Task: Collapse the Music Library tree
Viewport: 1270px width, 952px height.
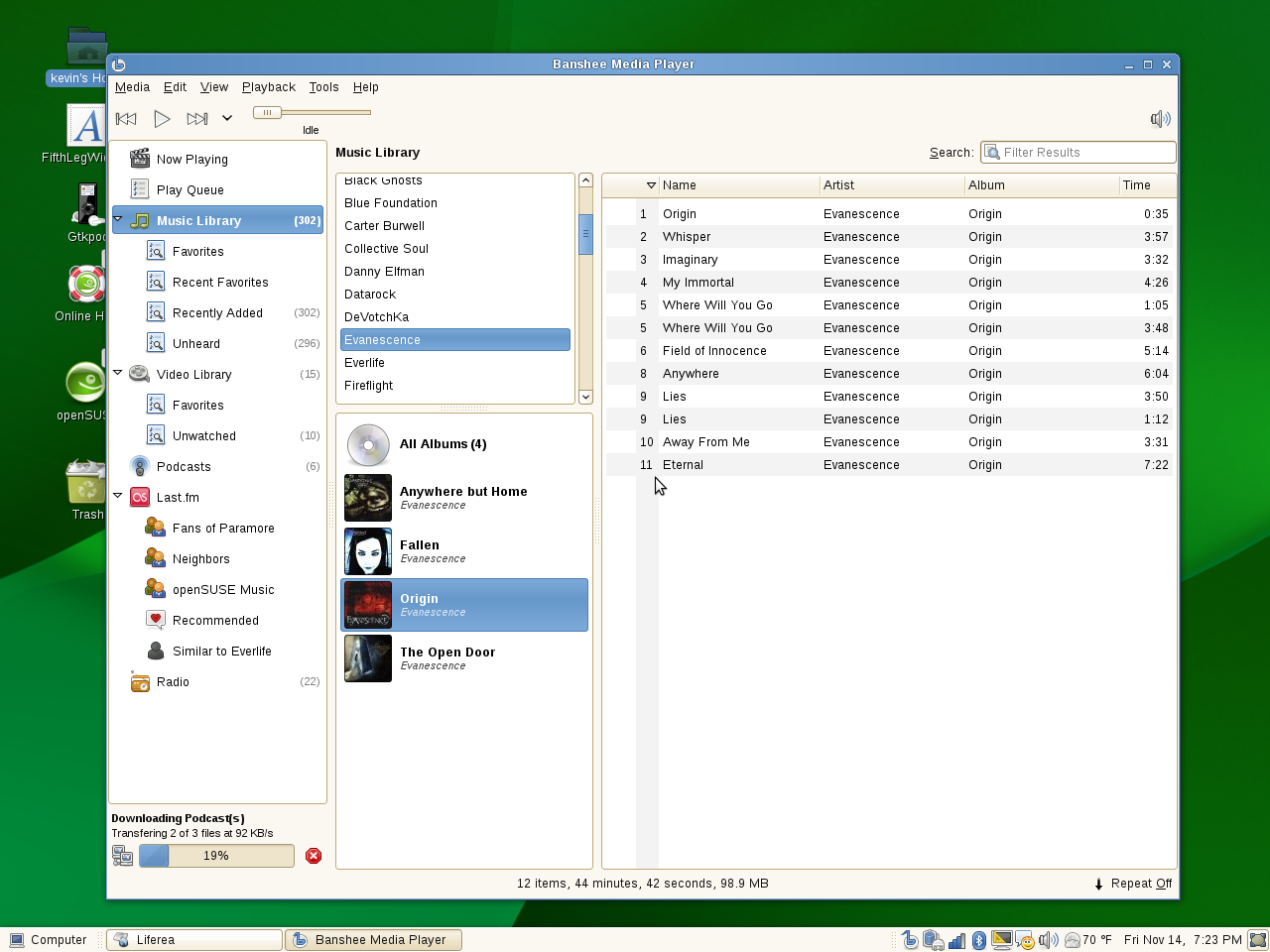Action: click(118, 219)
